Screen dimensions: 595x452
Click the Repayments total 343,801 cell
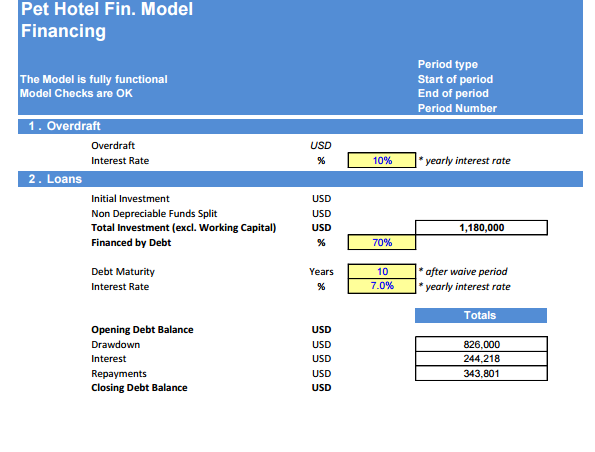tap(481, 373)
